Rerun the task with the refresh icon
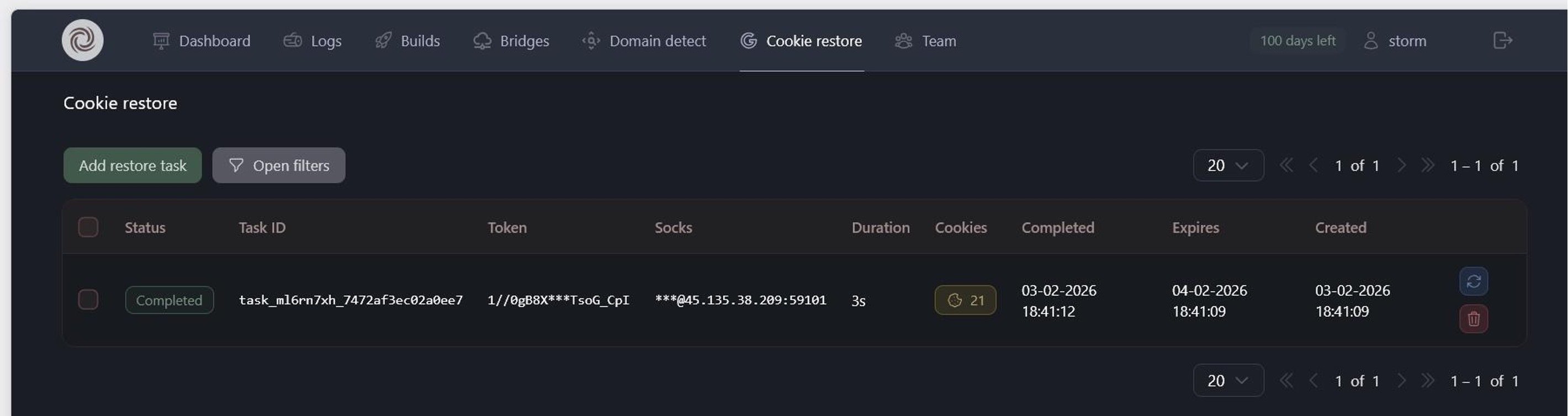The width and height of the screenshot is (1568, 416). (1473, 281)
